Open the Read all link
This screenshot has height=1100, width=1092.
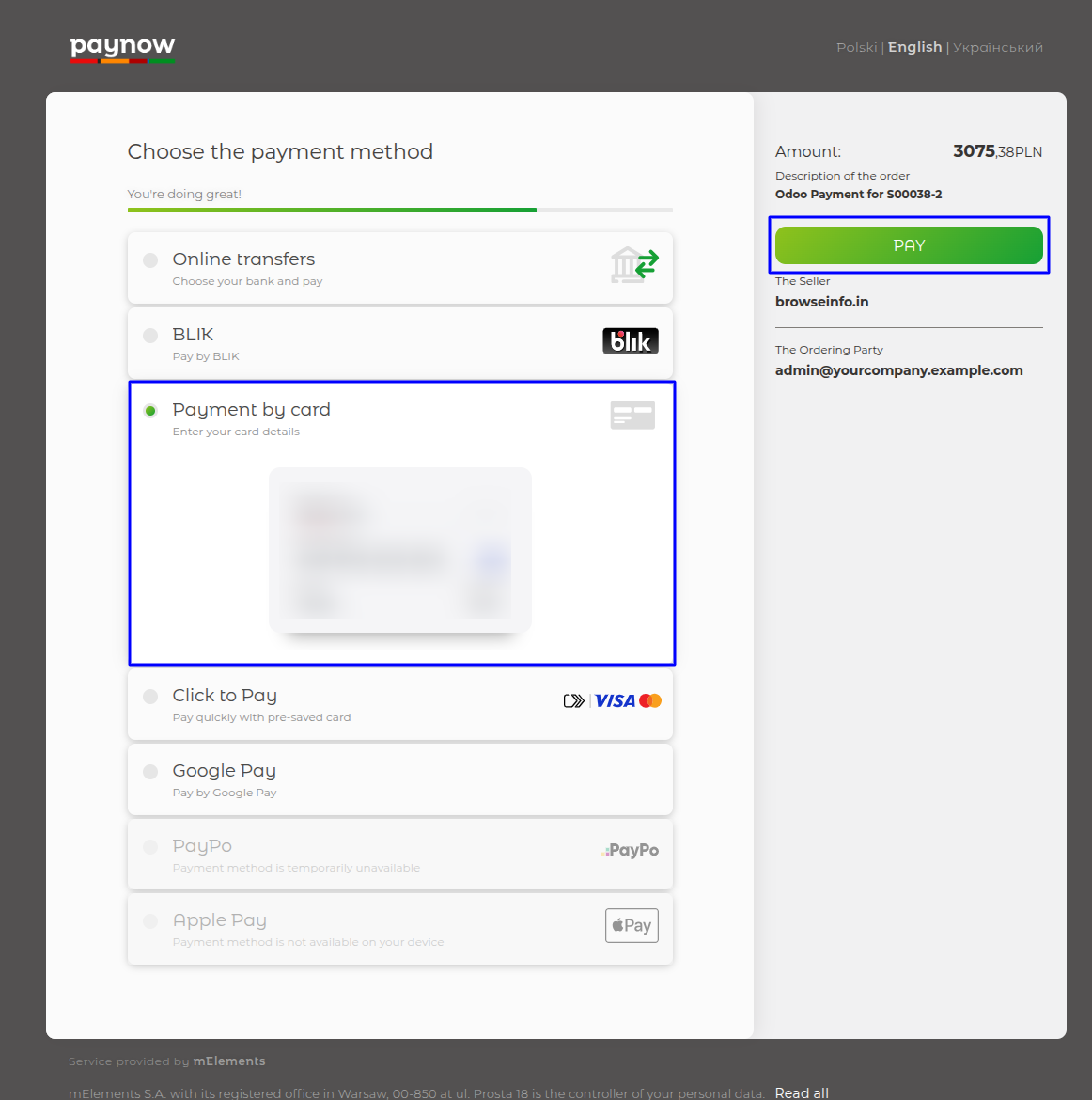(x=802, y=1092)
